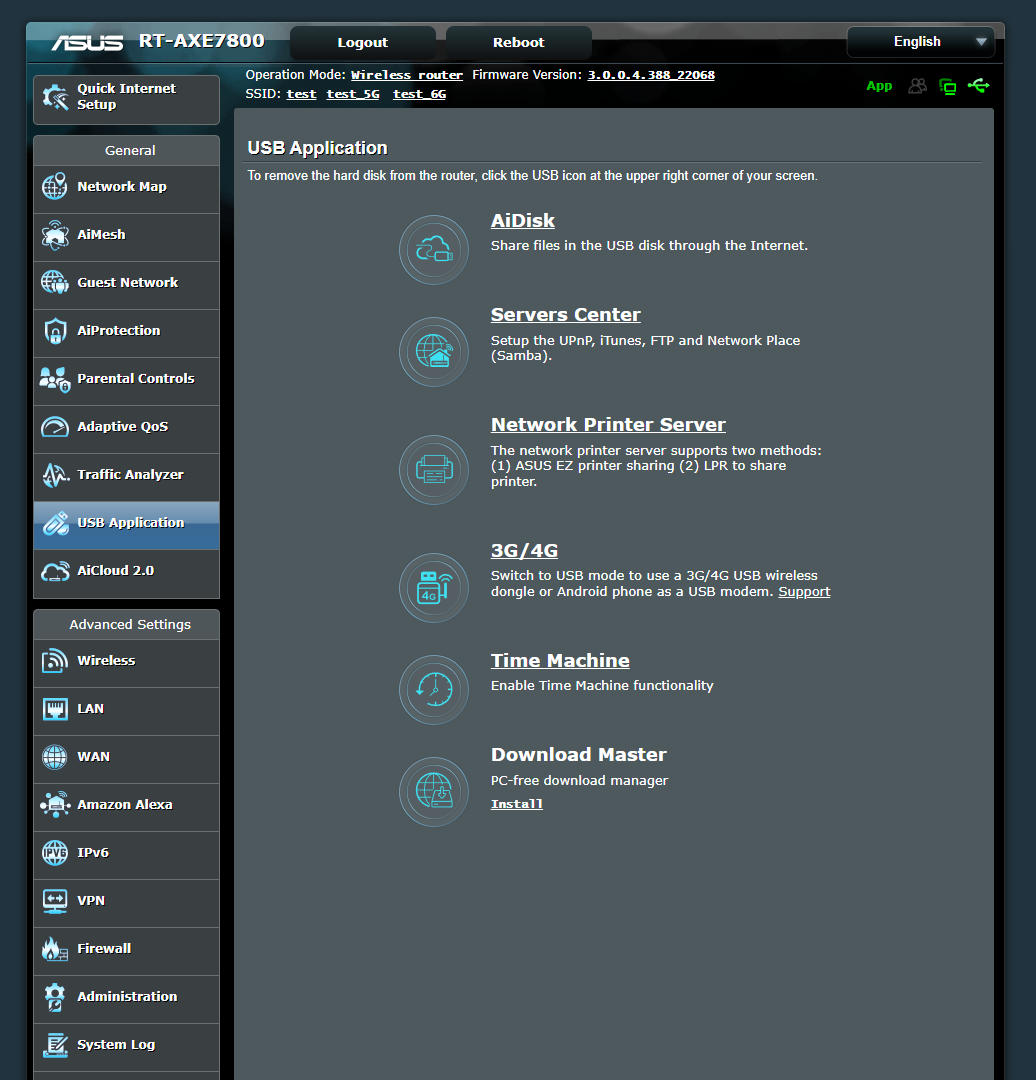Click the AiCloud 2.0 cloud icon
Viewport: 1036px width, 1080px height.
click(x=55, y=571)
